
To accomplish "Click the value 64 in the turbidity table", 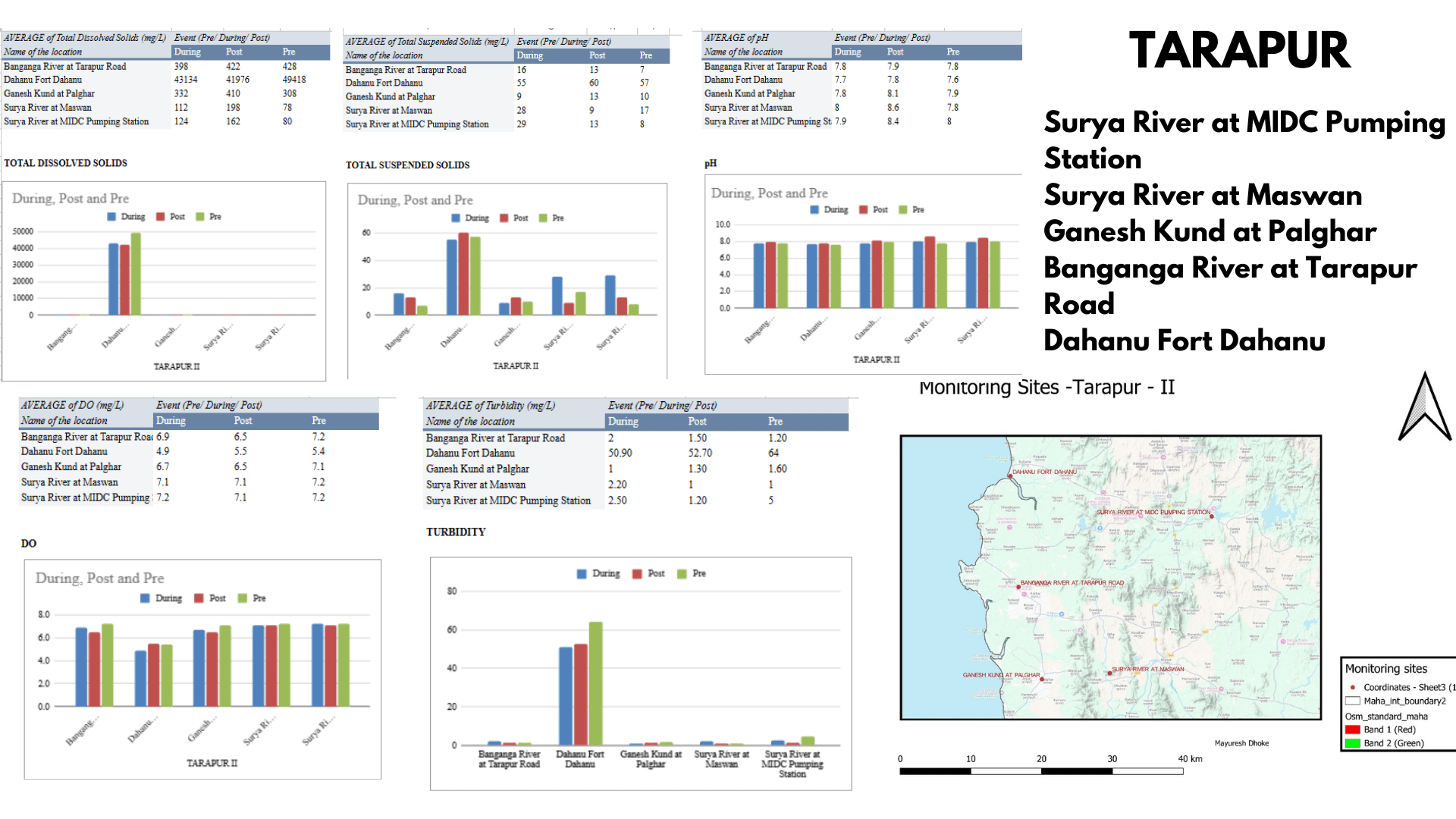I will (773, 453).
